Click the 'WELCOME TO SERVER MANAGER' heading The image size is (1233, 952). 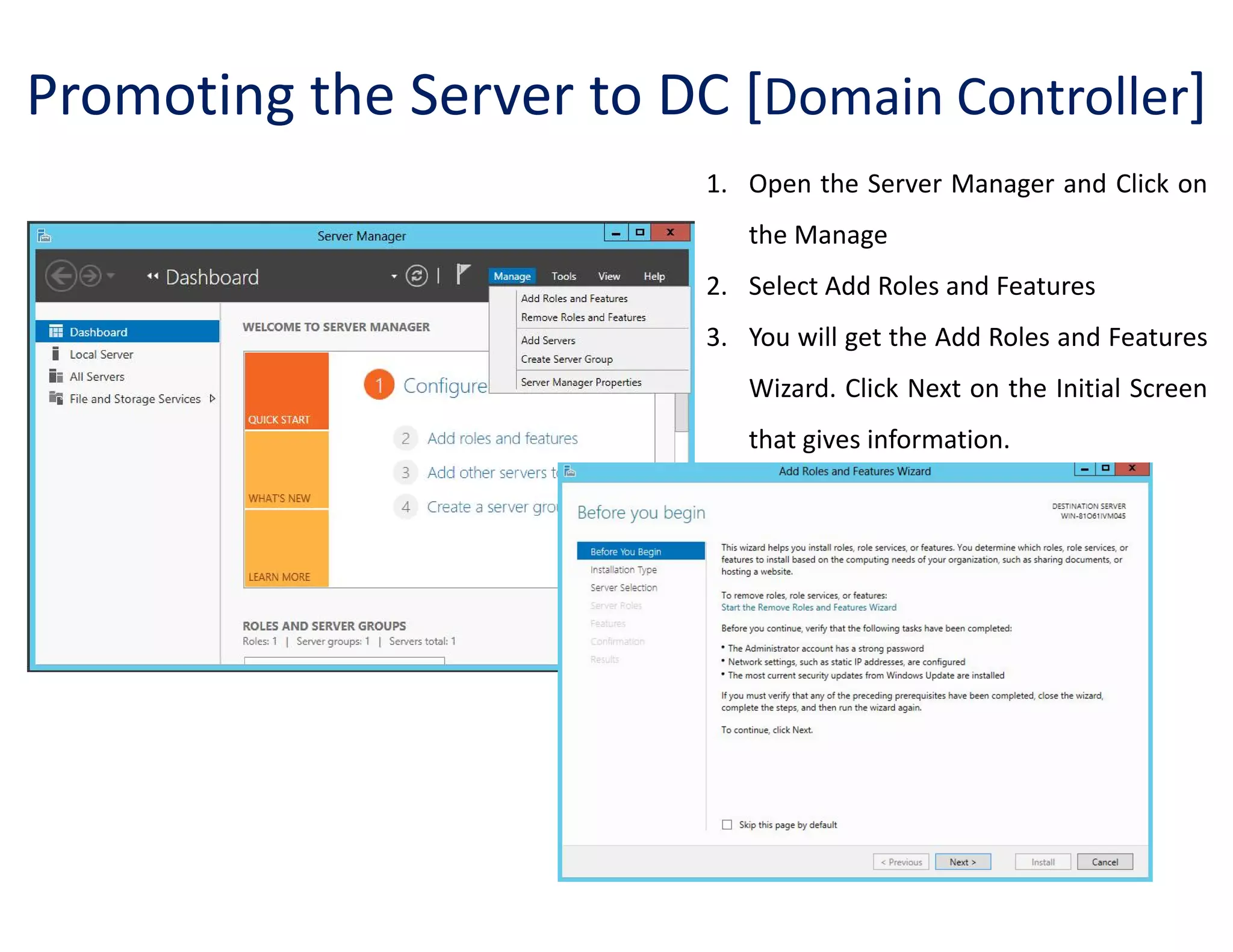[336, 327]
